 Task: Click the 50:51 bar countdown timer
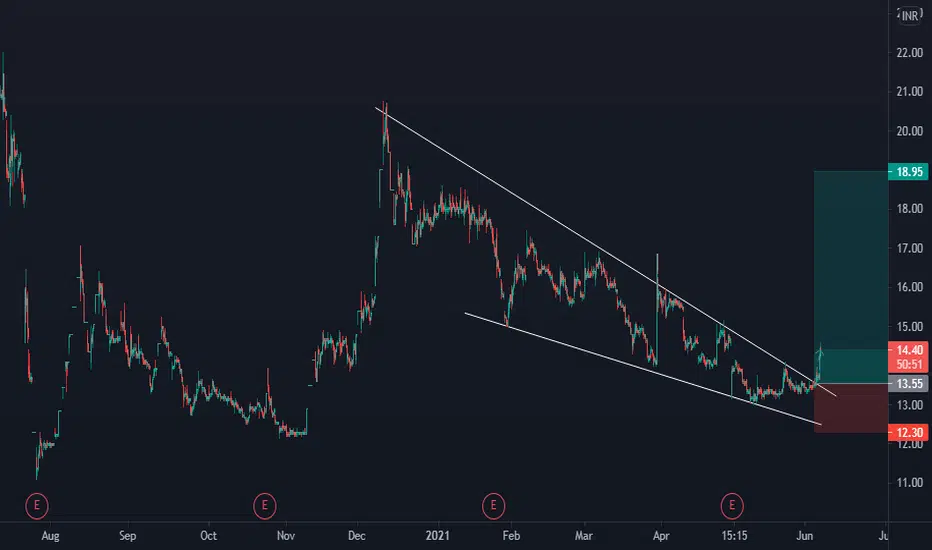908,364
